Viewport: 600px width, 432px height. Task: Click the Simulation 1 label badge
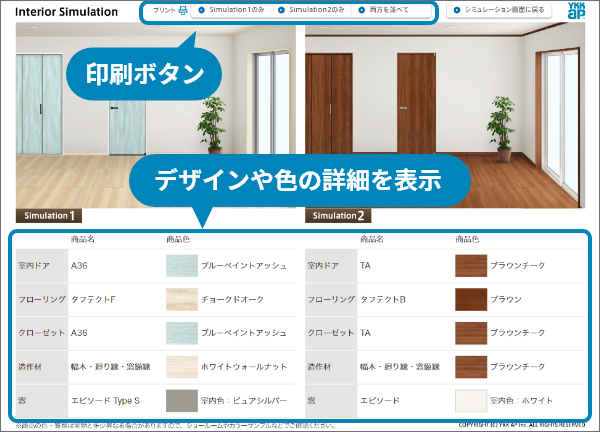tap(49, 215)
